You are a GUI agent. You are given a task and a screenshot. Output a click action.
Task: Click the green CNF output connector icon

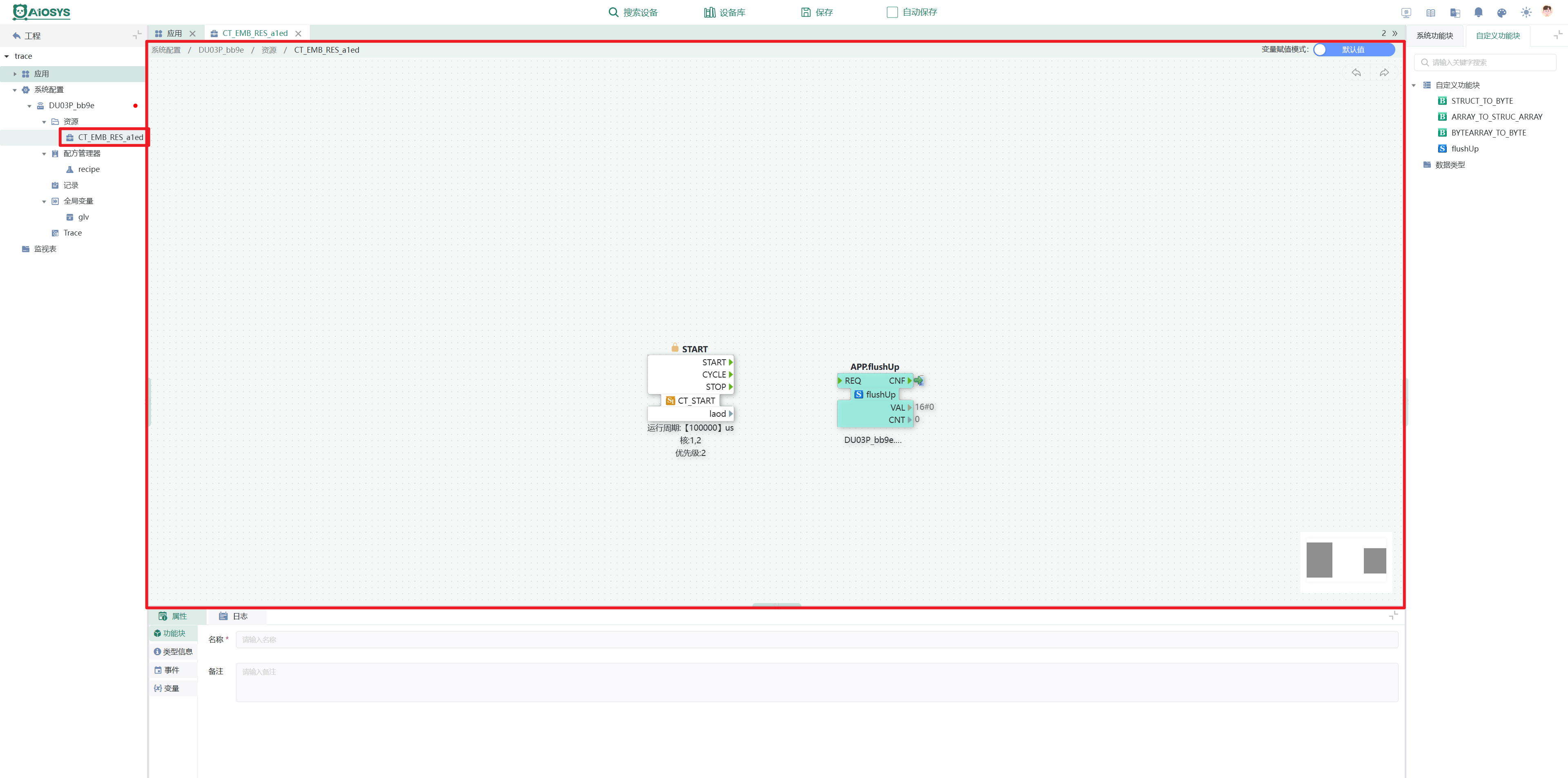(x=918, y=381)
